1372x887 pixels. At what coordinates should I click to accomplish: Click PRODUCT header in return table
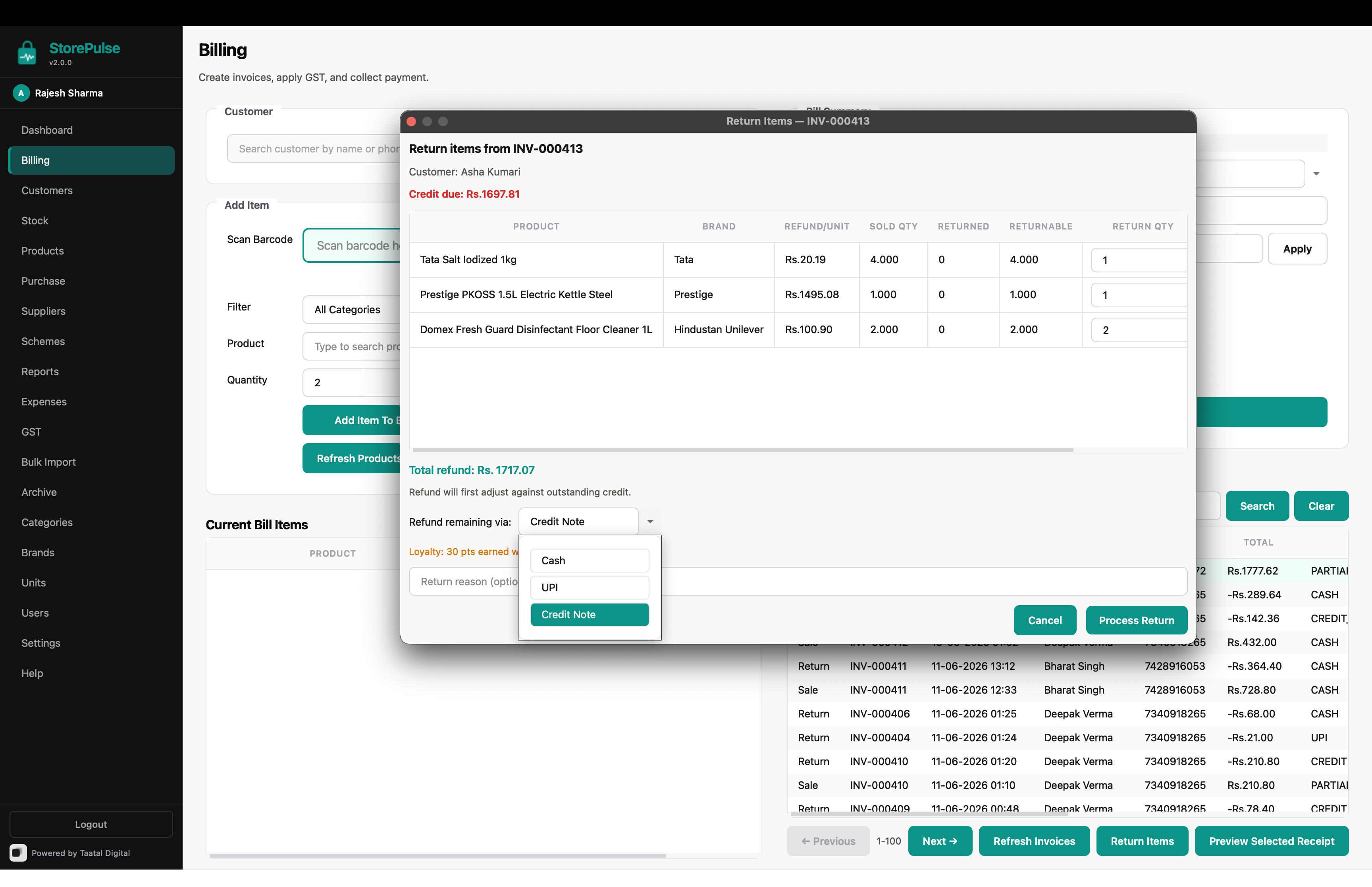point(536,226)
